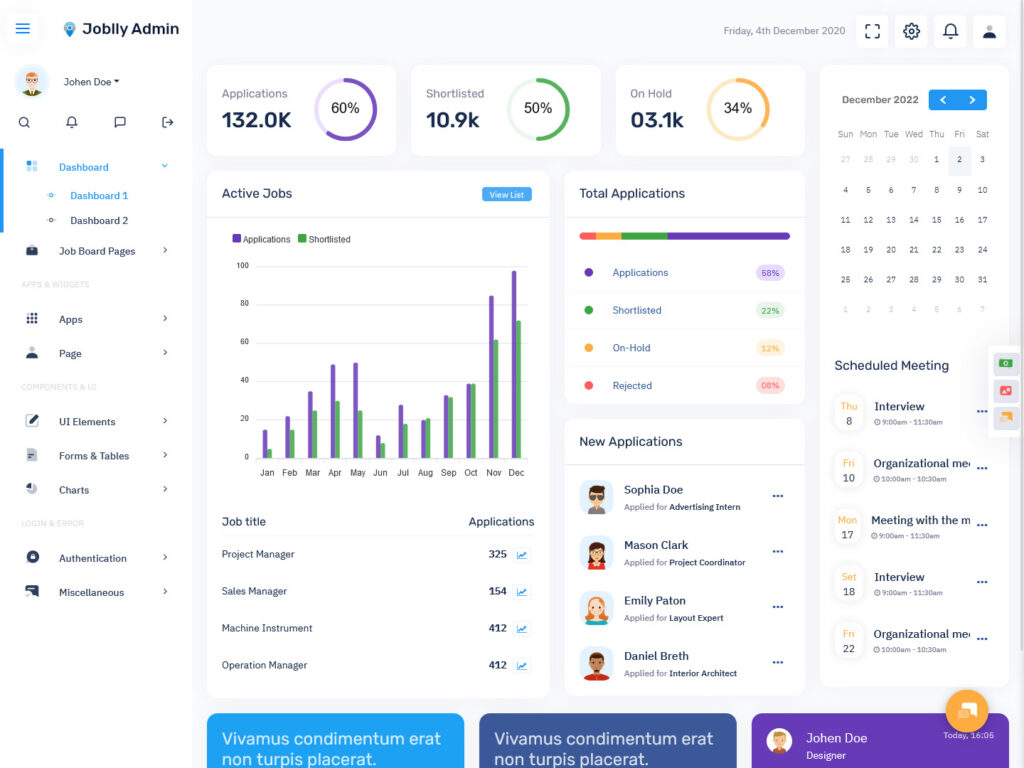Image resolution: width=1024 pixels, height=768 pixels.
Task: Expand the Charts sidebar section
Action: [x=74, y=489]
